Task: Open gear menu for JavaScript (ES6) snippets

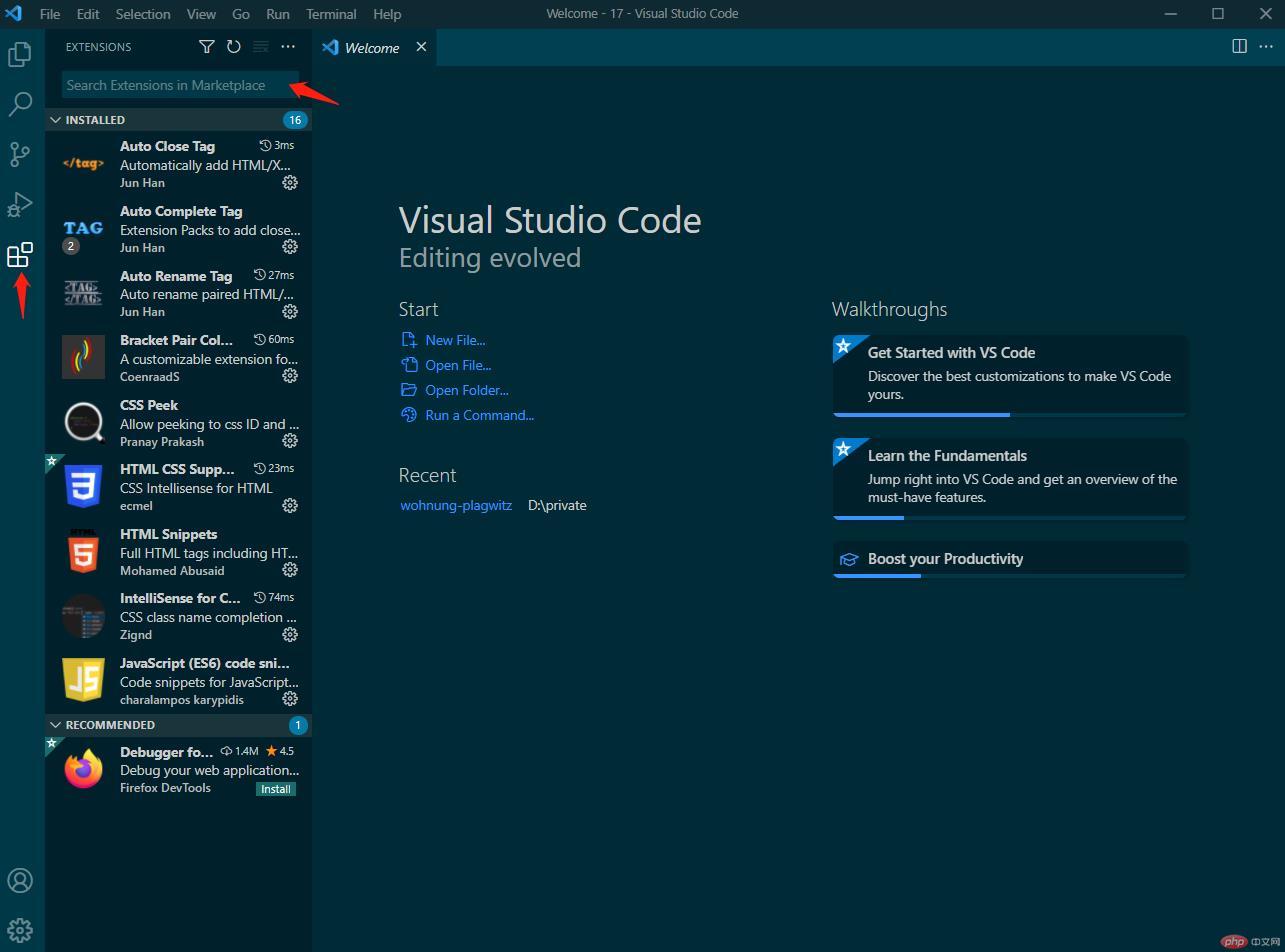Action: point(290,699)
